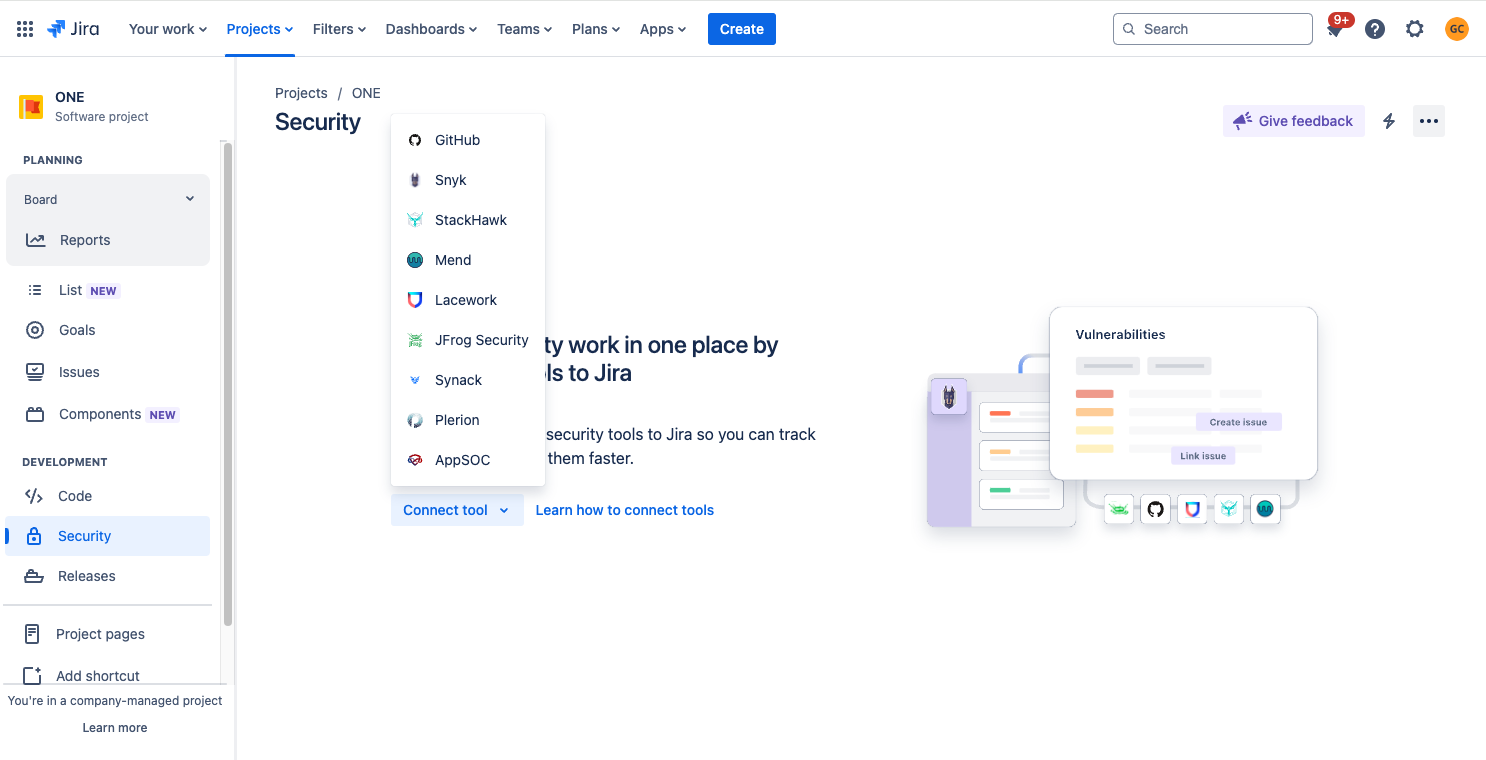Click the Give feedback button
1486x760 pixels.
[x=1294, y=121]
